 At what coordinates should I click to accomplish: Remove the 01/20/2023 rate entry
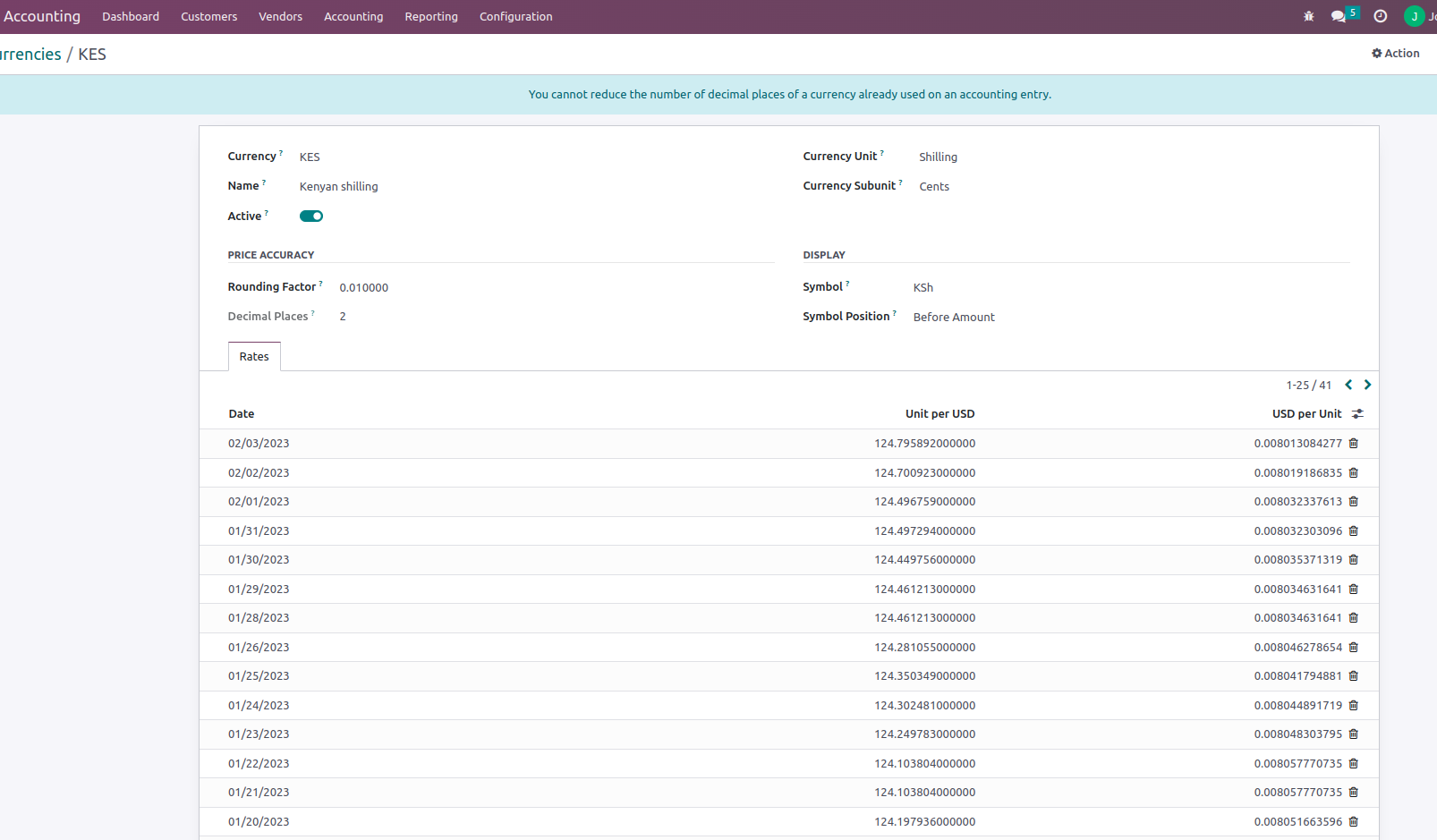click(1354, 822)
